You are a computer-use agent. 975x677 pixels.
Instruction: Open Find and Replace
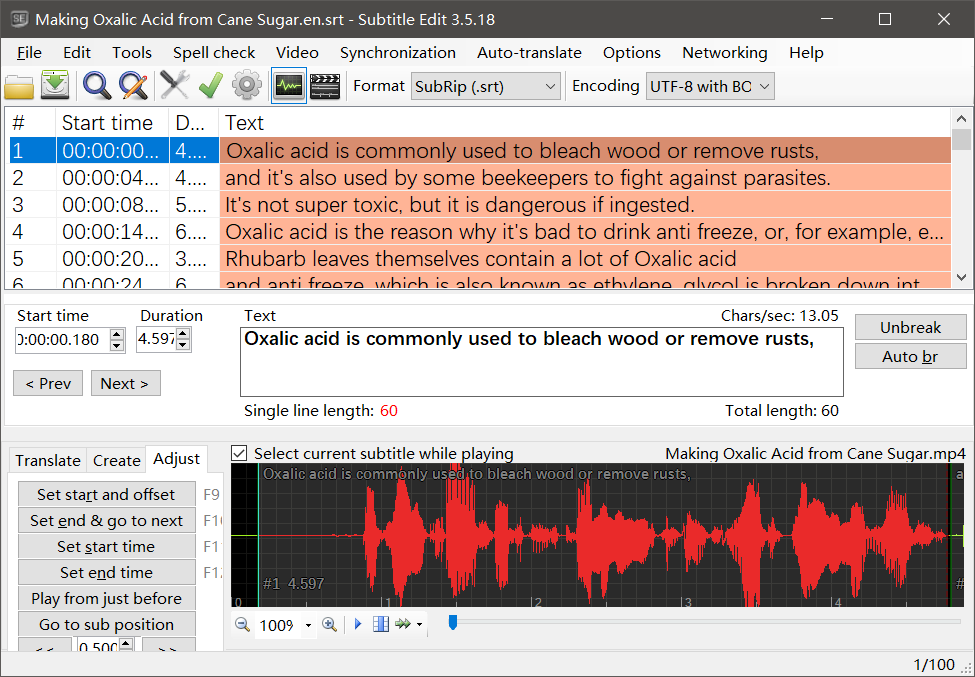point(134,86)
